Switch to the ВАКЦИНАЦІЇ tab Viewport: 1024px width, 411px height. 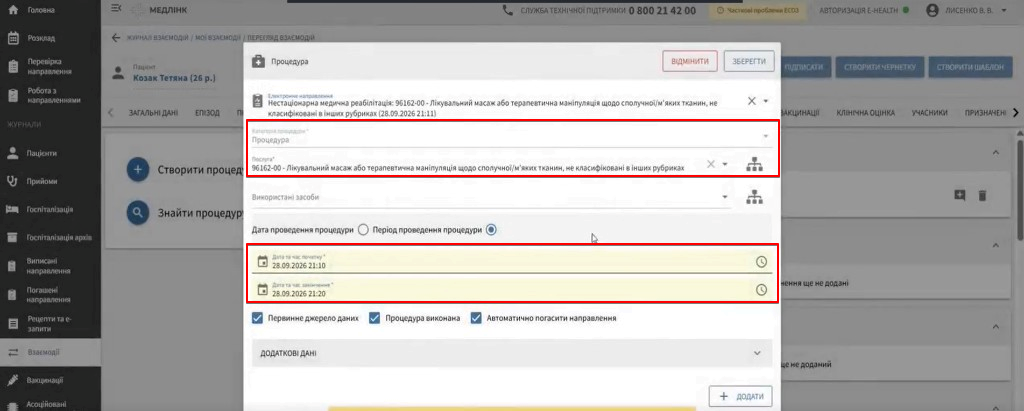point(800,113)
